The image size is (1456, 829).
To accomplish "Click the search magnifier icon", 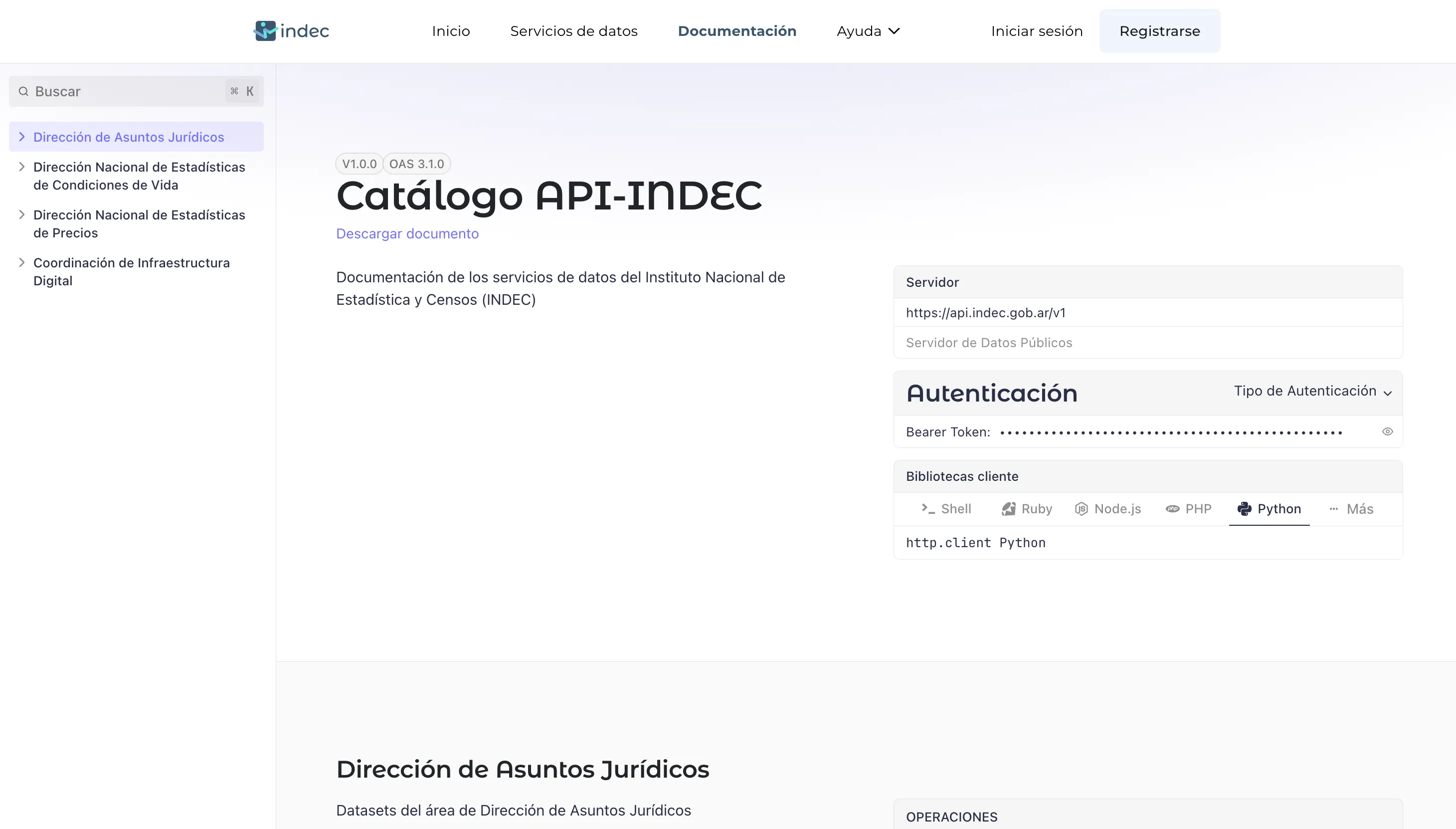I will (23, 91).
